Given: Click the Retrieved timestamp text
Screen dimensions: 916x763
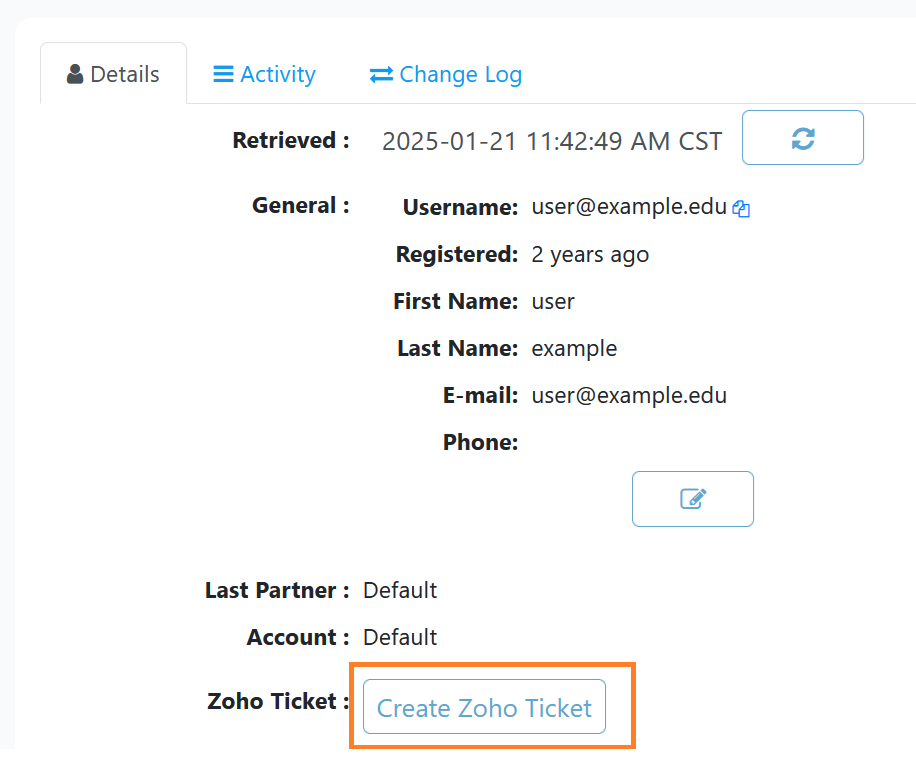Looking at the screenshot, I should tap(552, 141).
